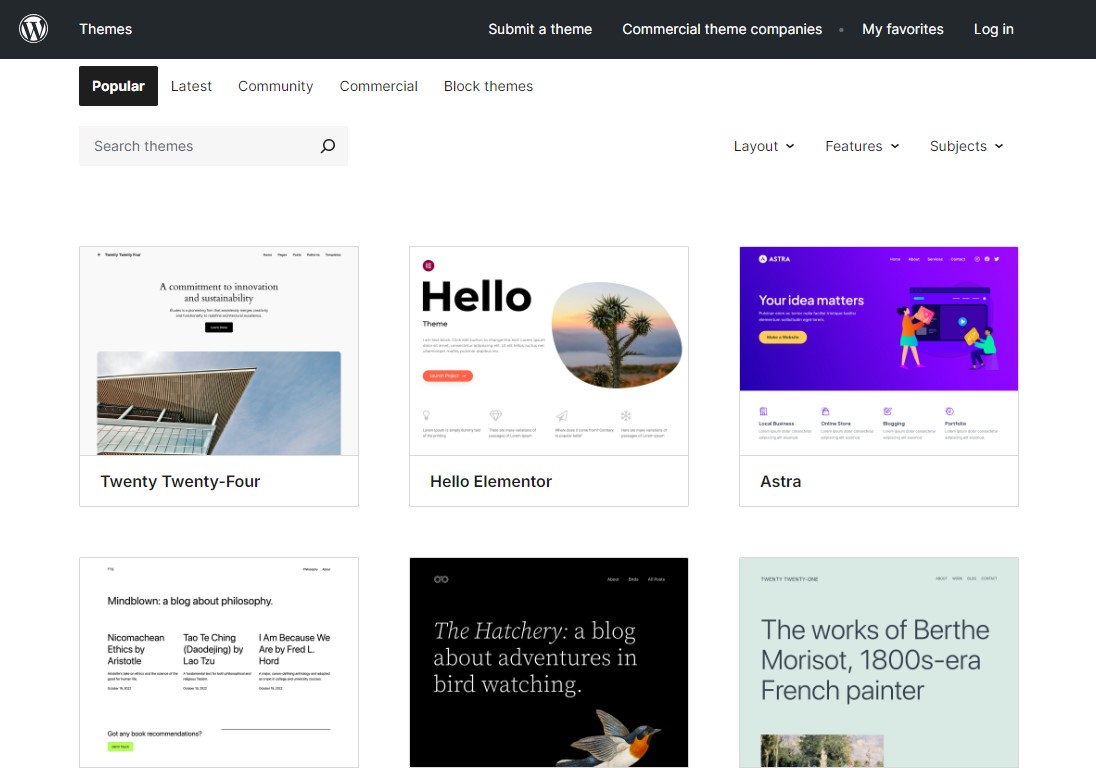Expand the Subjects filter dropdown
Image resolution: width=1096 pixels, height=768 pixels.
[966, 146]
